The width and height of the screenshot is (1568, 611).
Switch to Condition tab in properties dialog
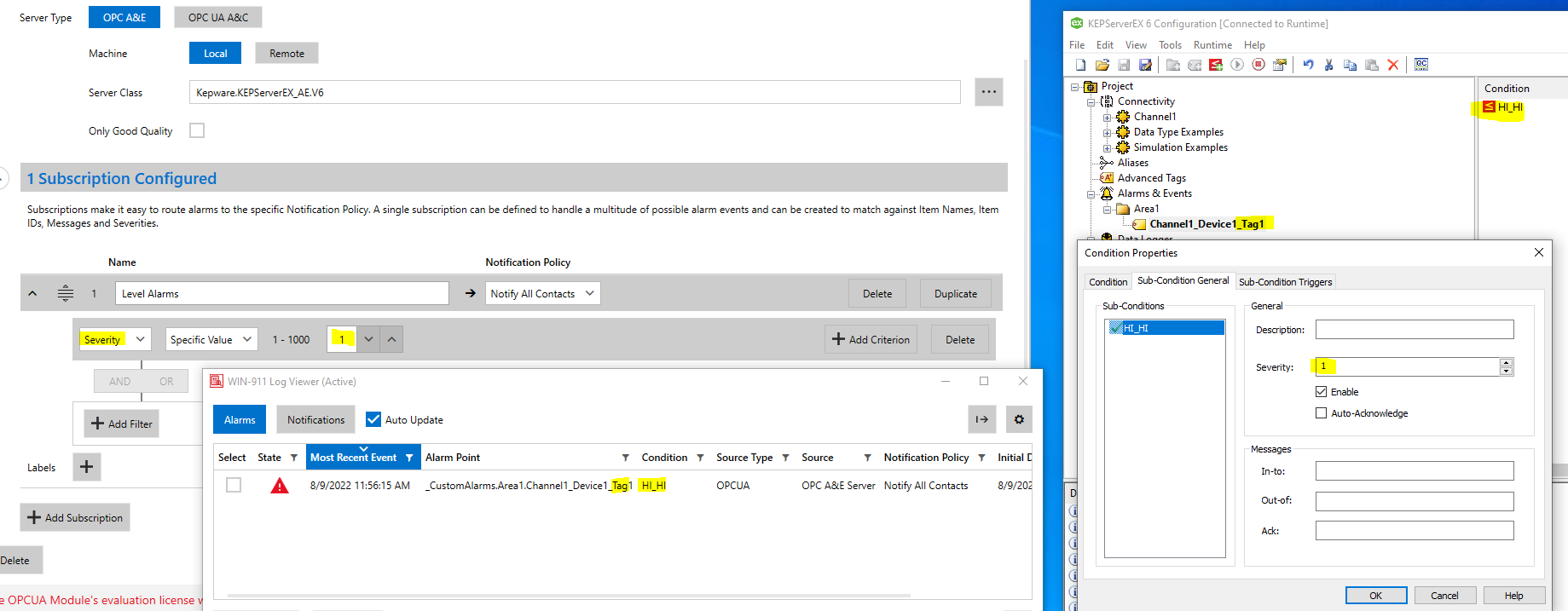(1108, 282)
